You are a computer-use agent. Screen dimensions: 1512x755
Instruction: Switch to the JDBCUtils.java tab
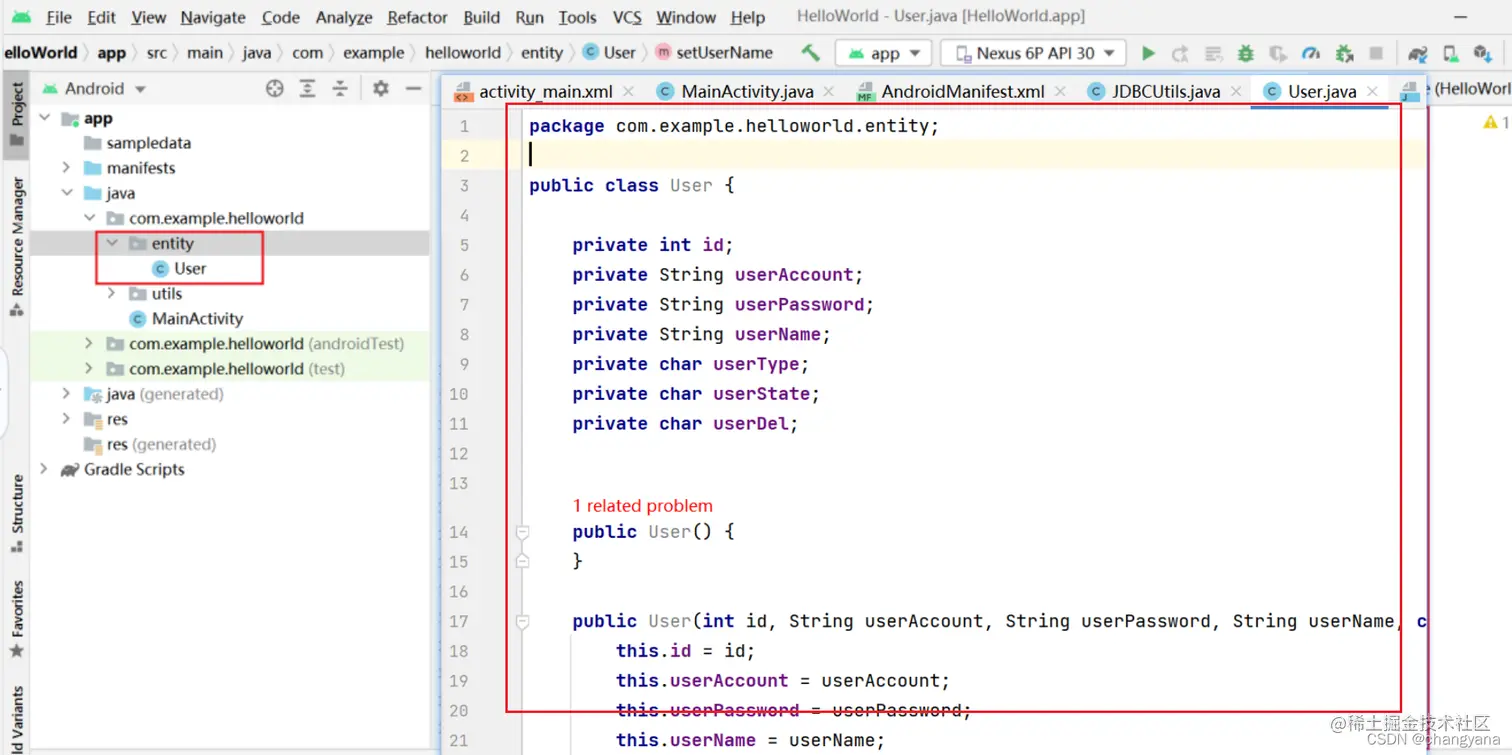[x=1166, y=91]
